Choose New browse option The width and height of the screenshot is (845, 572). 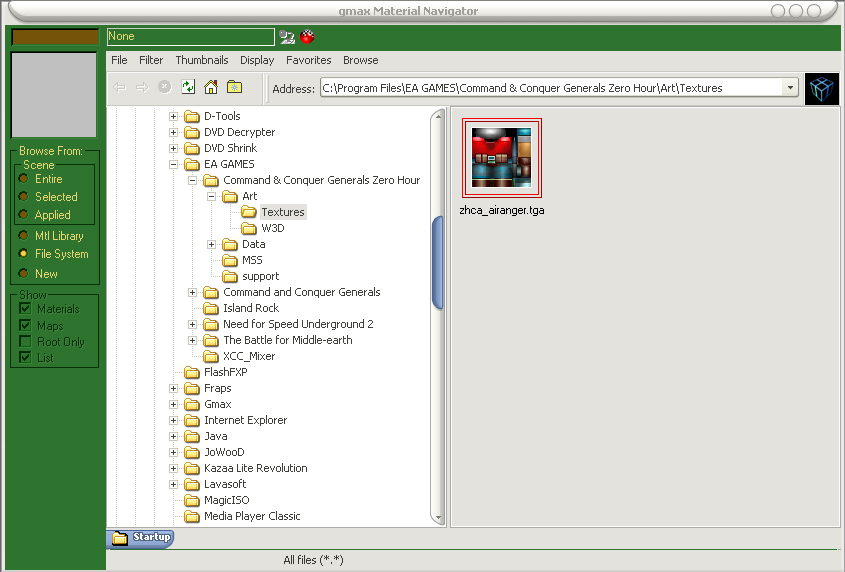point(23,273)
